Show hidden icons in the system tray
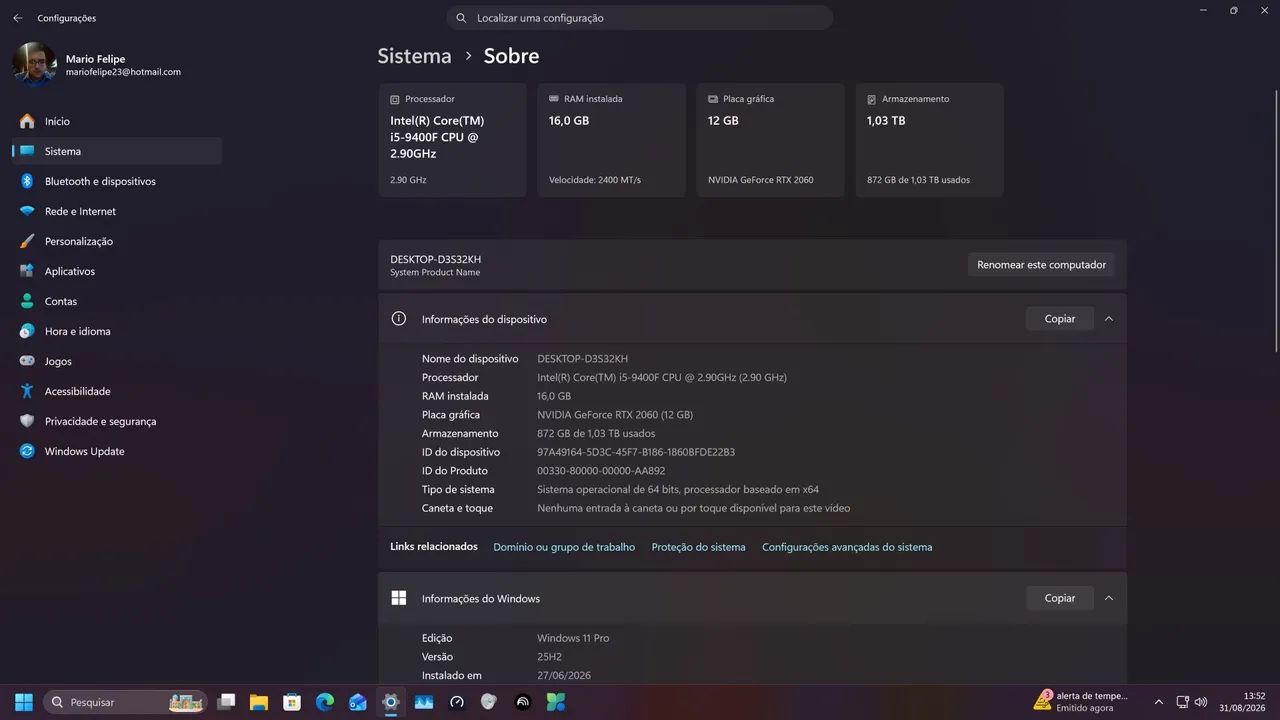The width and height of the screenshot is (1280, 720). pos(1158,702)
